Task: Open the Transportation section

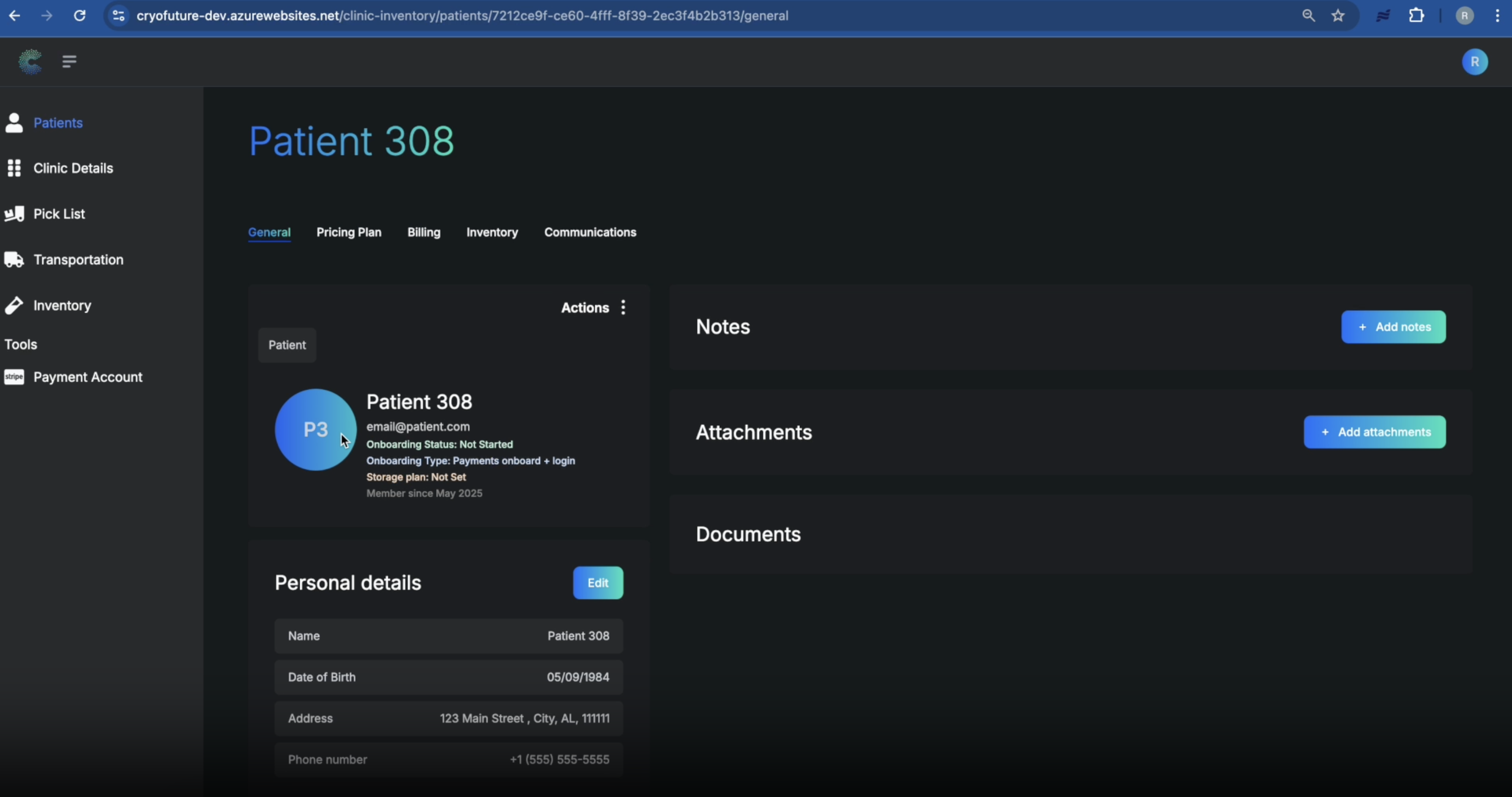Action: click(78, 259)
